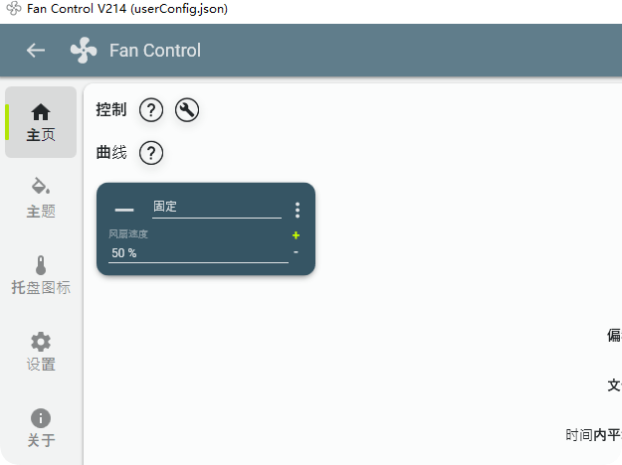Click the 50 % fan speed field
622x465 pixels.
[198, 253]
